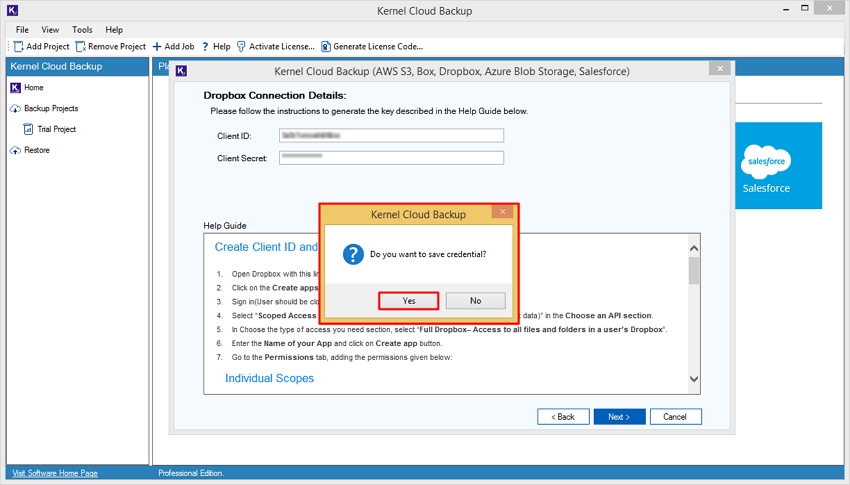
Task: Click Help Guide scroll up arrow
Action: [694, 248]
